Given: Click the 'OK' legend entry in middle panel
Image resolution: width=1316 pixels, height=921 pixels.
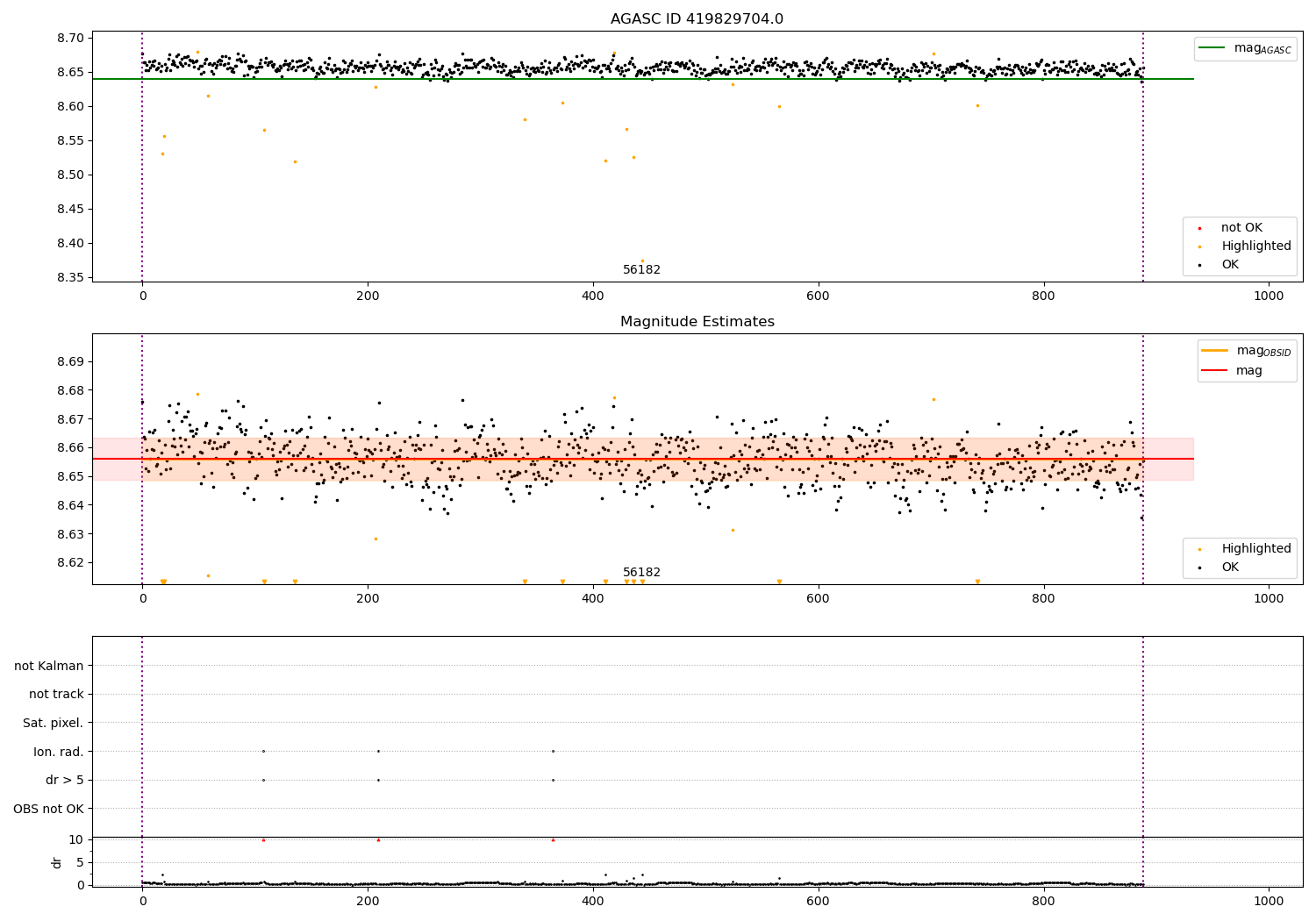Looking at the screenshot, I should pos(1230,568).
